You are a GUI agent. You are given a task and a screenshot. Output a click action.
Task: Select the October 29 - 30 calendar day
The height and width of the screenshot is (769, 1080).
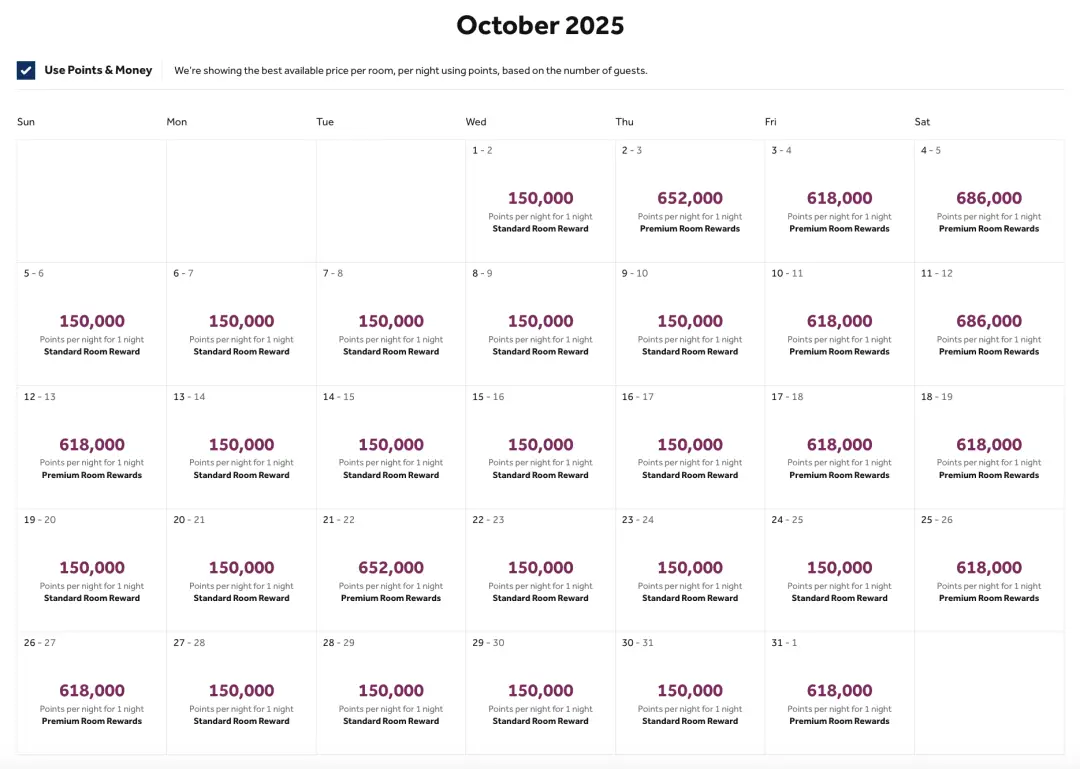tap(540, 693)
